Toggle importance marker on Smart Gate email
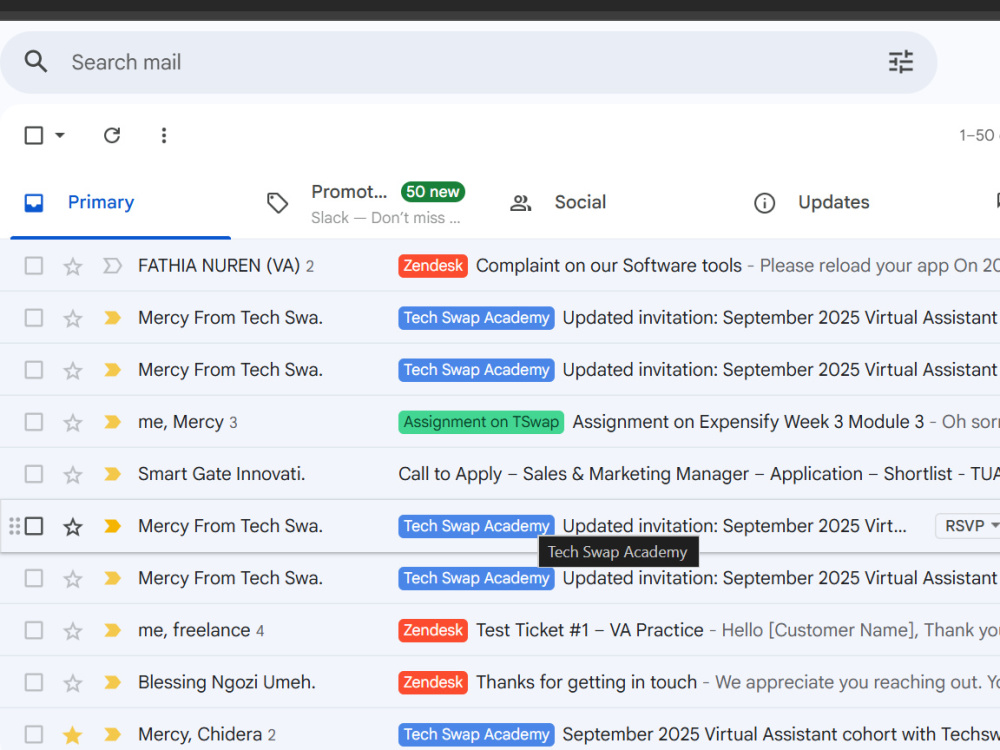Viewport: 1000px width, 750px height. click(x=112, y=474)
